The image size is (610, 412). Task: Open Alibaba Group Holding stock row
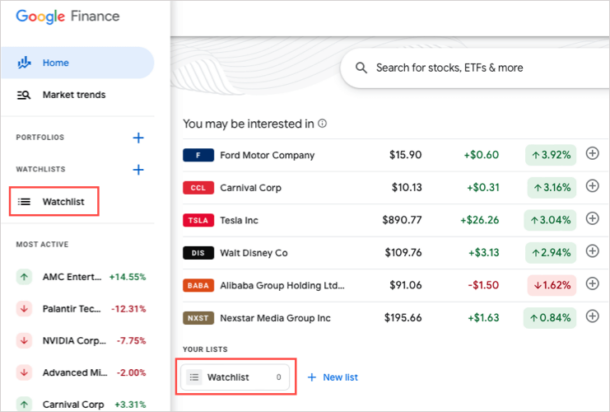pos(394,285)
